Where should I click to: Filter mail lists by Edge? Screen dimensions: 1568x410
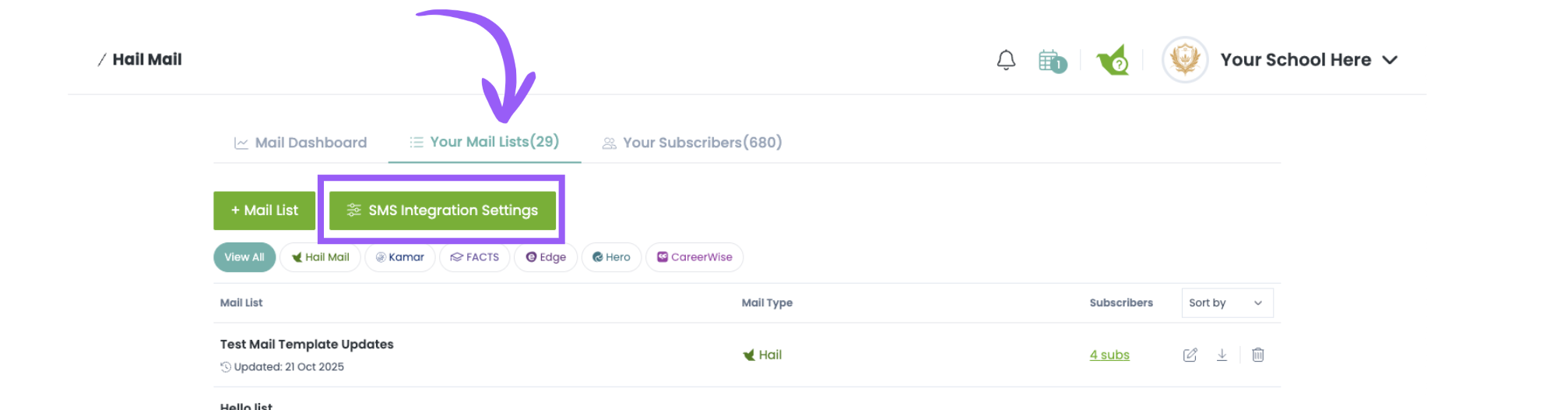[x=546, y=257]
